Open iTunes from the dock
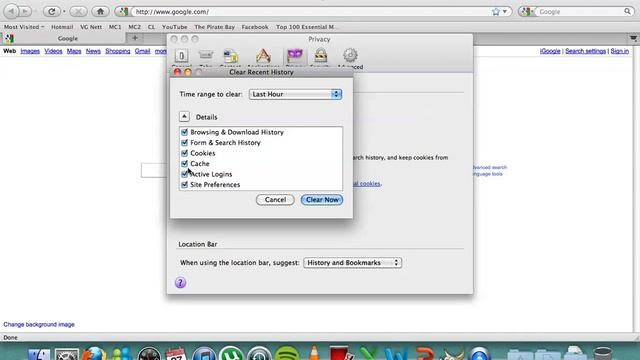 [204, 354]
